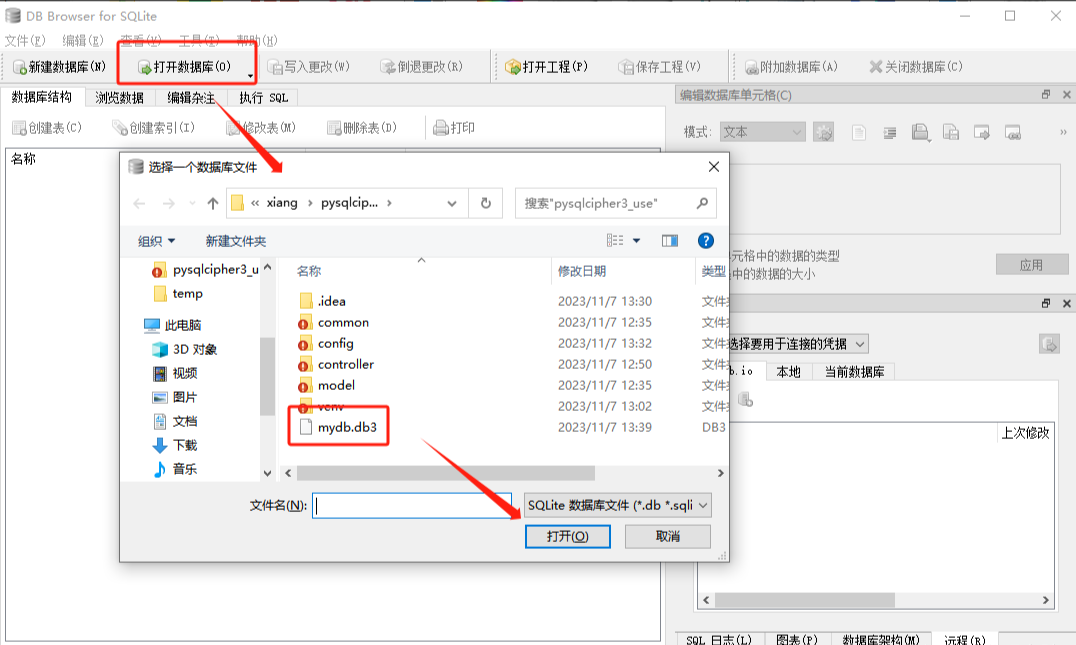Expand the address bar path dropdown
Screen dimensions: 1076x645
pyautogui.click(x=452, y=203)
